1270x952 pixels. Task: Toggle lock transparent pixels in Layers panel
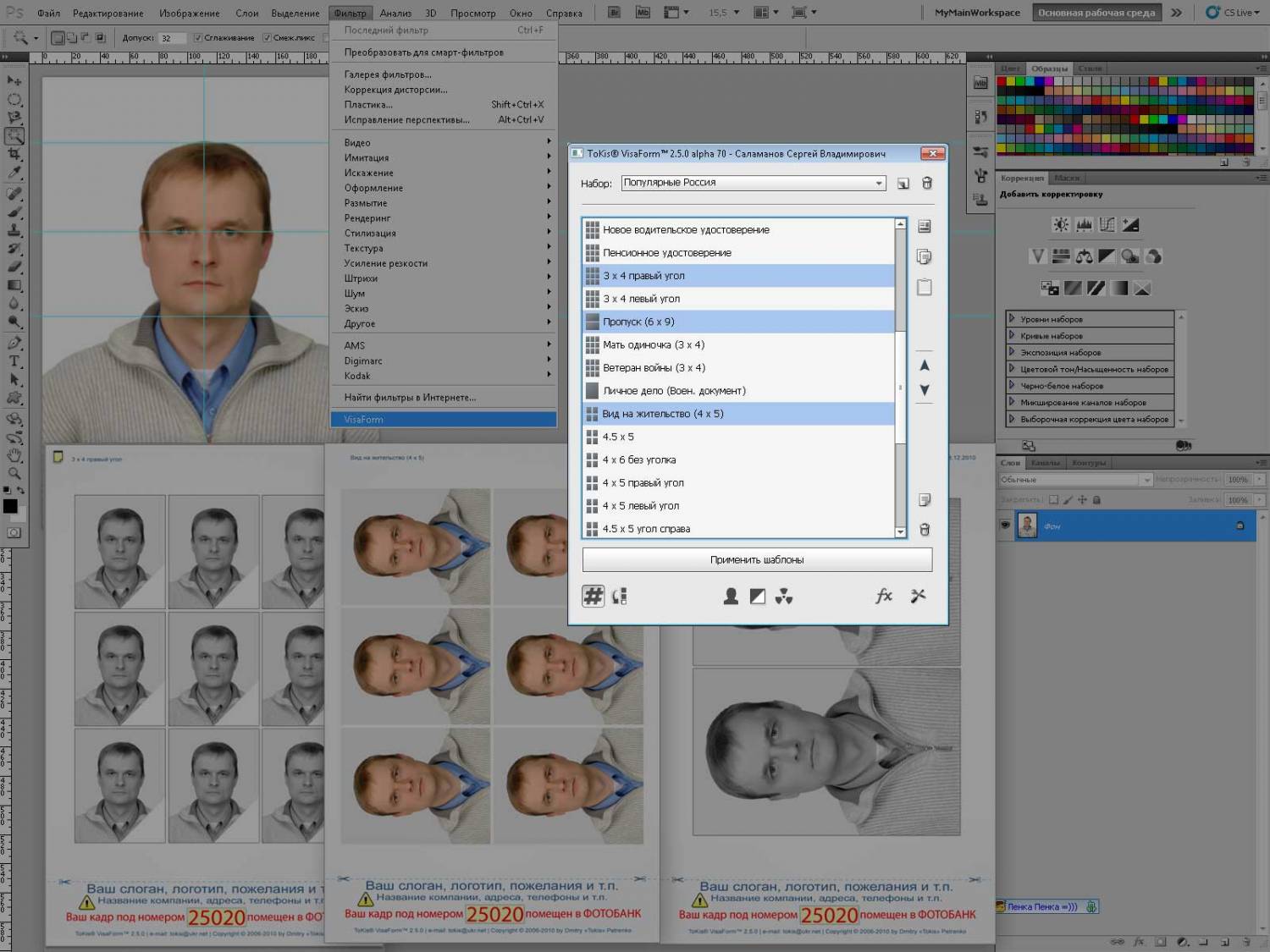[x=1053, y=500]
